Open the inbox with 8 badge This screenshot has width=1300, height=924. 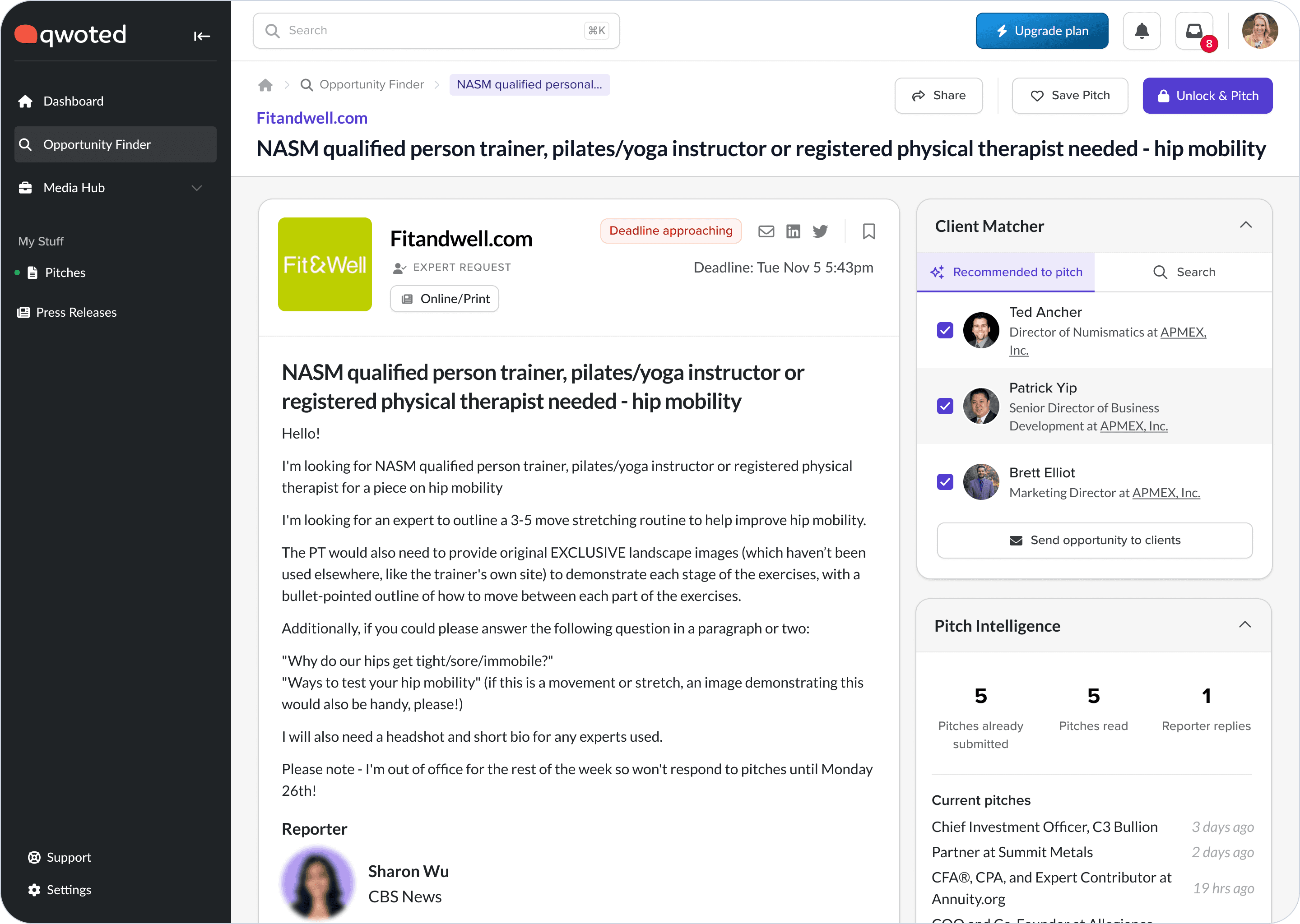click(1194, 31)
